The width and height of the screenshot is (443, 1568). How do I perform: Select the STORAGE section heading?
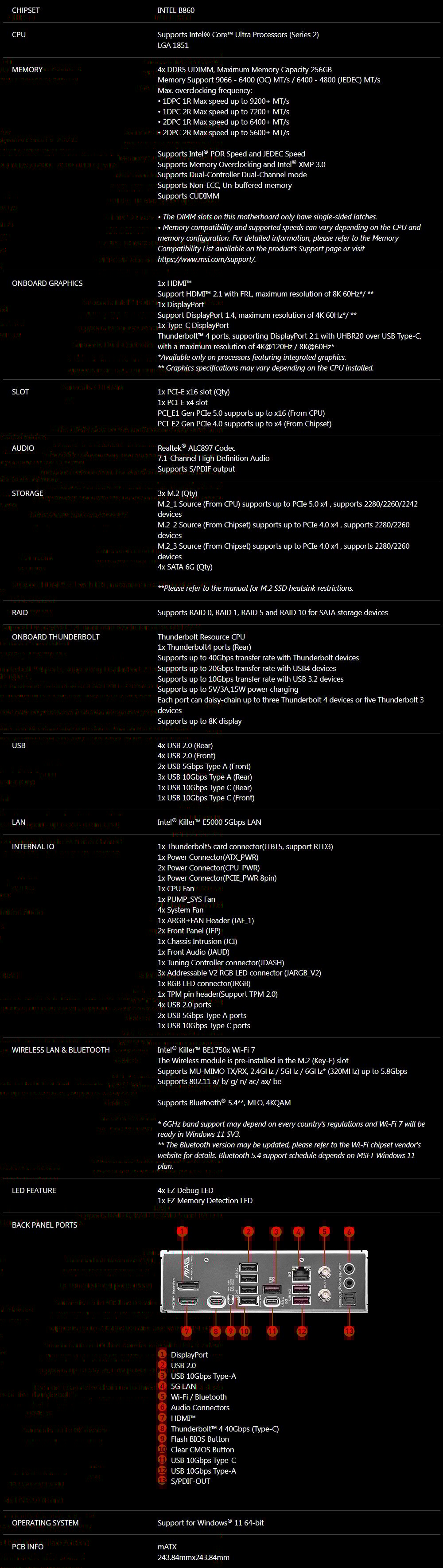(x=27, y=494)
